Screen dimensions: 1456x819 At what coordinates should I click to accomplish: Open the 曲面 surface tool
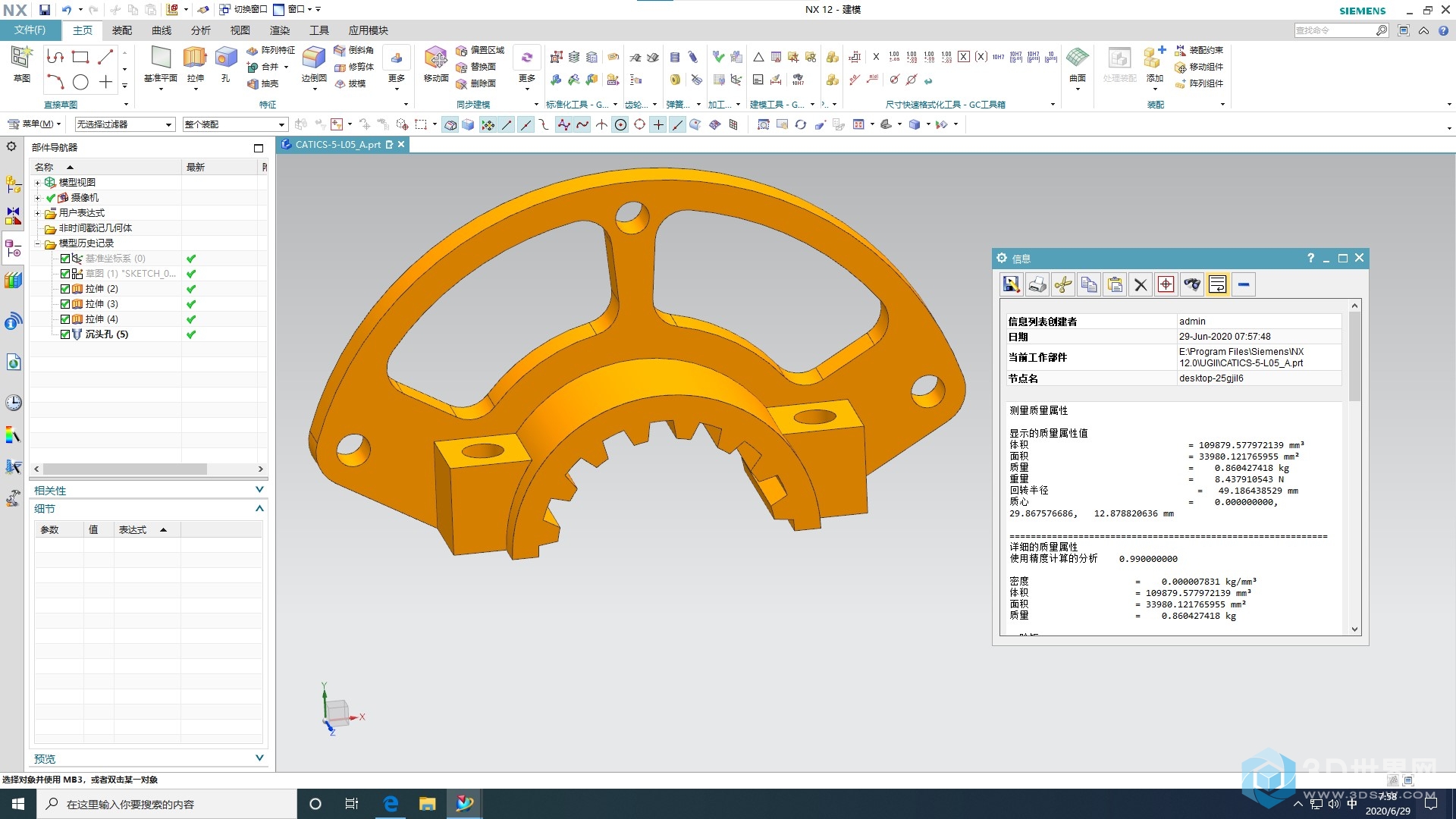[x=1078, y=65]
